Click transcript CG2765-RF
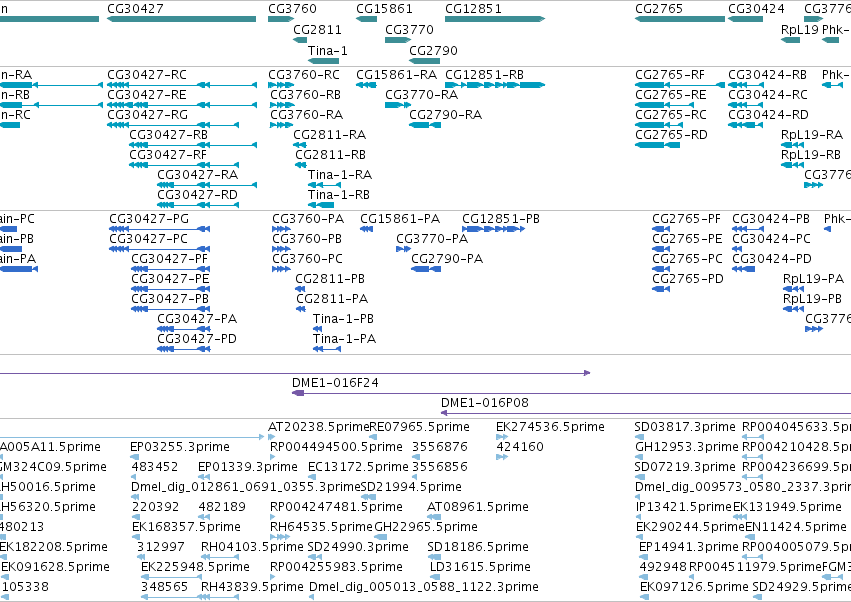Screen dimensions: 851x602 tap(680, 85)
